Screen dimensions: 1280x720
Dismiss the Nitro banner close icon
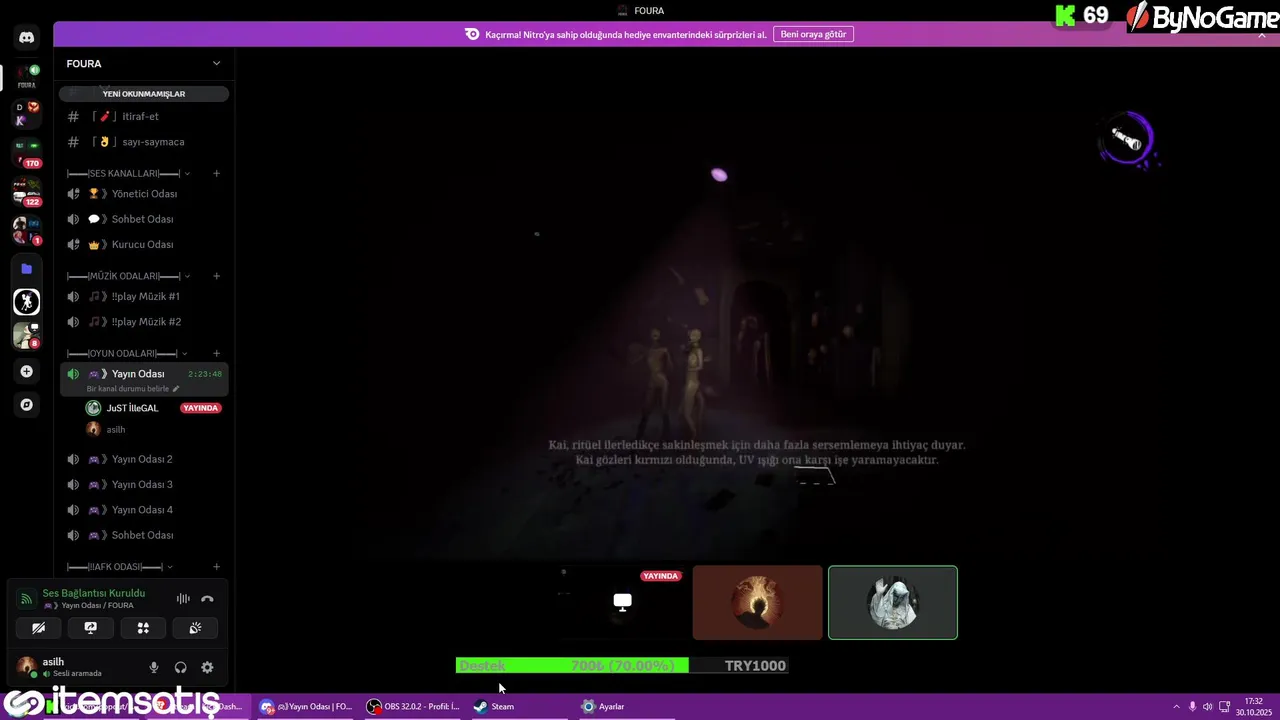pos(1263,34)
